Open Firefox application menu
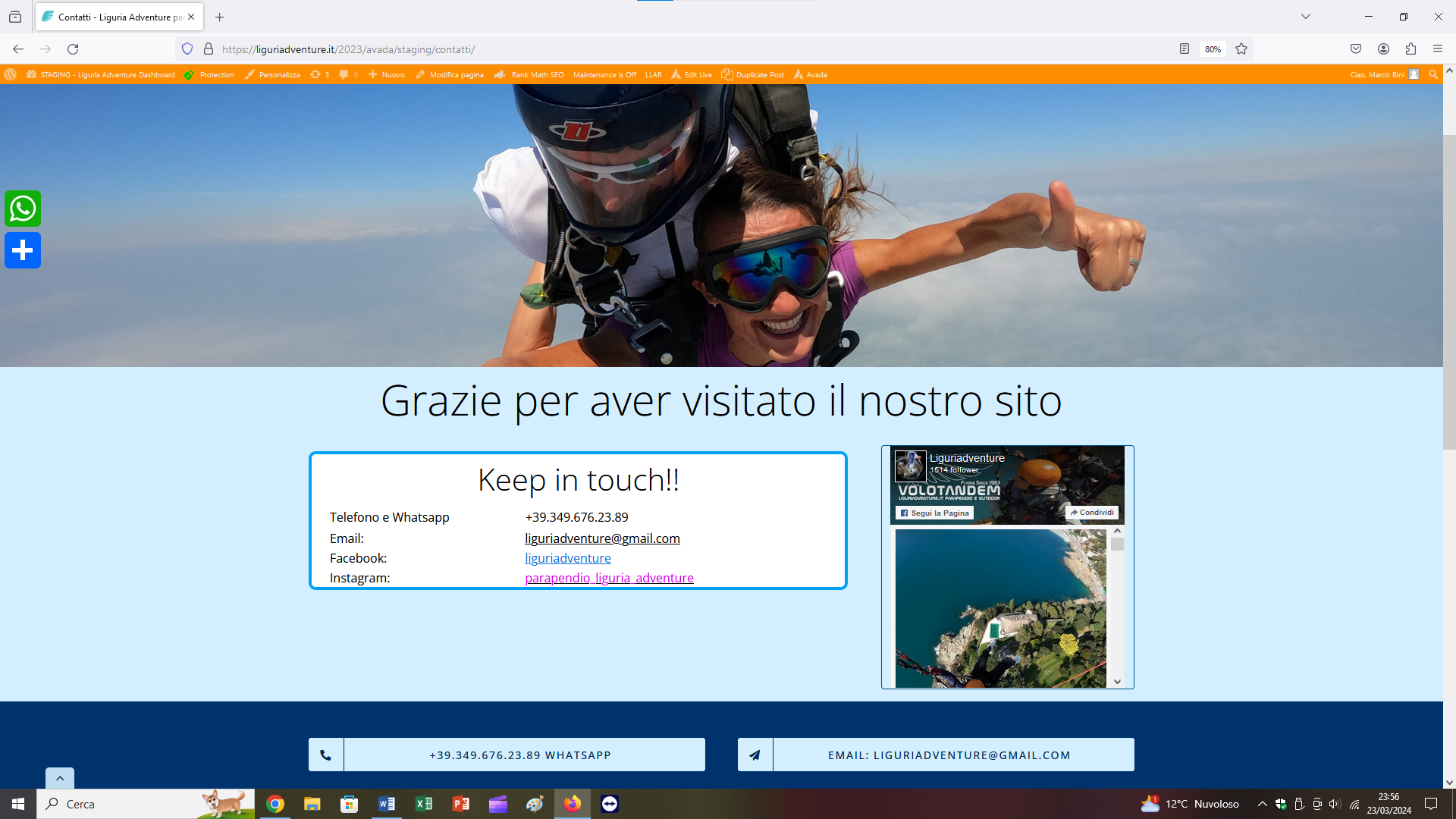The height and width of the screenshot is (819, 1456). 1438,49
